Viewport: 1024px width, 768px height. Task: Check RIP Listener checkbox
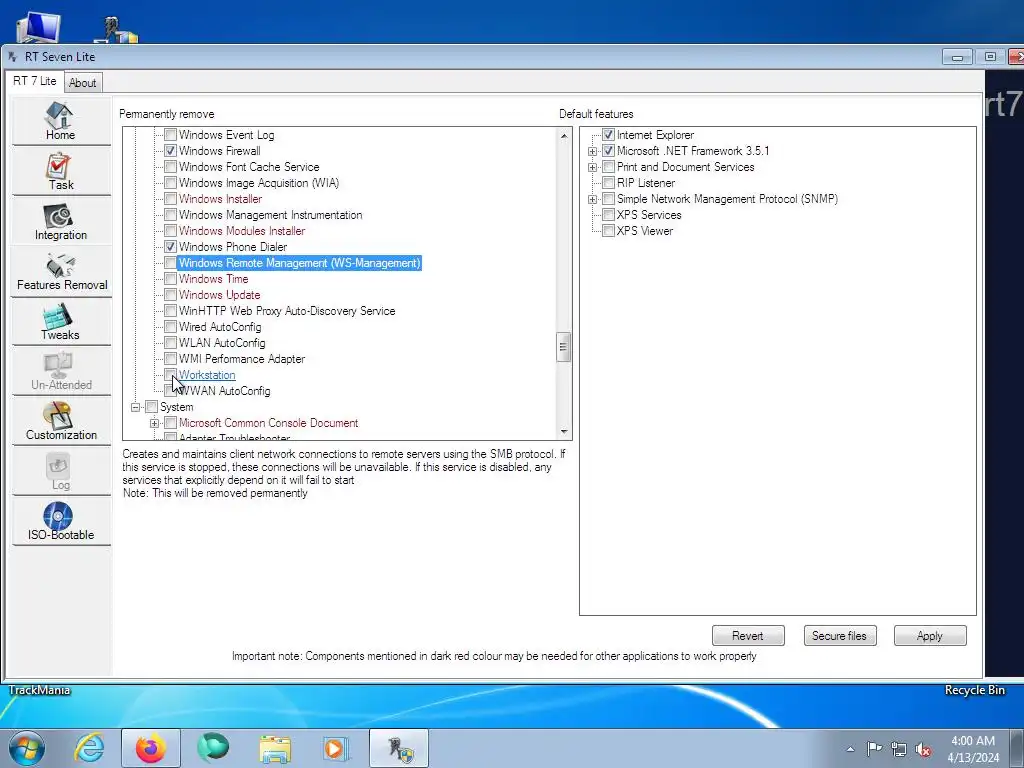[x=608, y=183]
